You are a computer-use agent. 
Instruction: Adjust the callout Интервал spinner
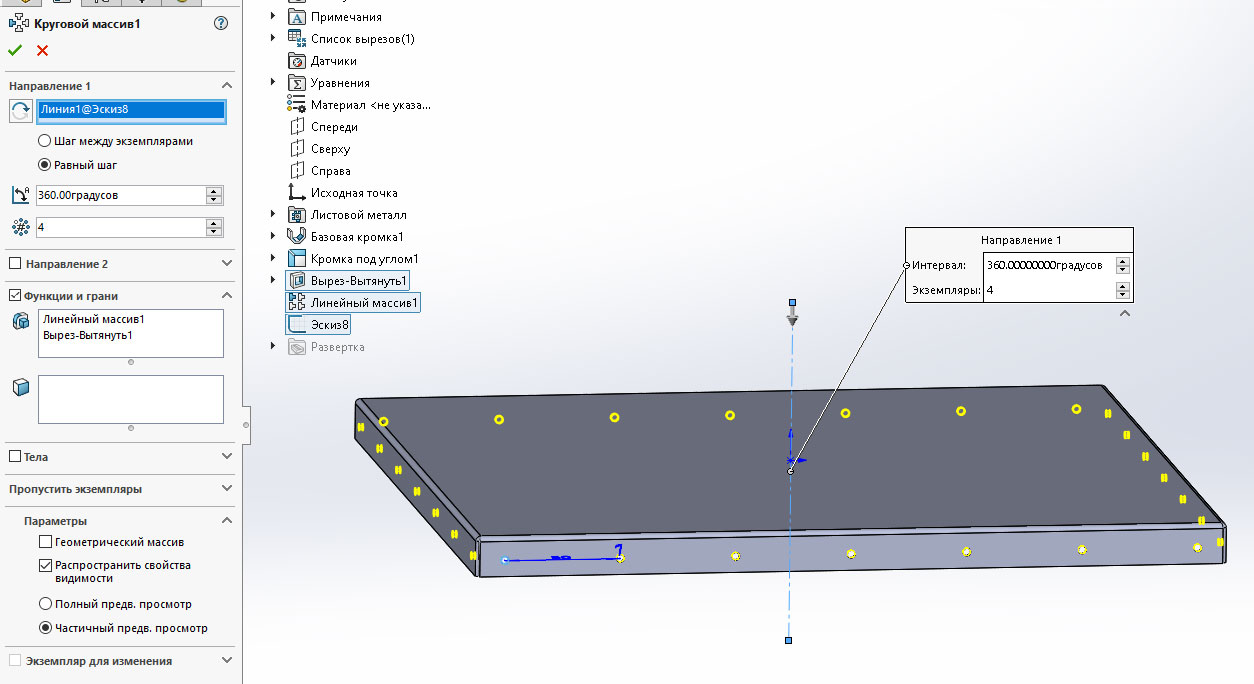pyautogui.click(x=1123, y=265)
